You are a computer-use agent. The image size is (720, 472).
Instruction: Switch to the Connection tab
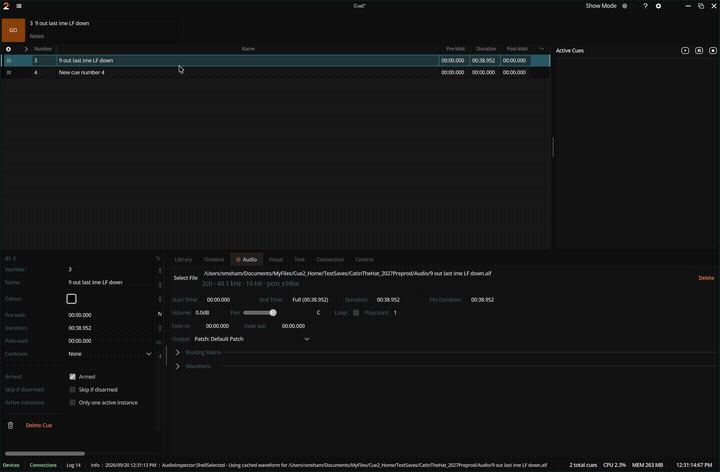click(x=330, y=259)
